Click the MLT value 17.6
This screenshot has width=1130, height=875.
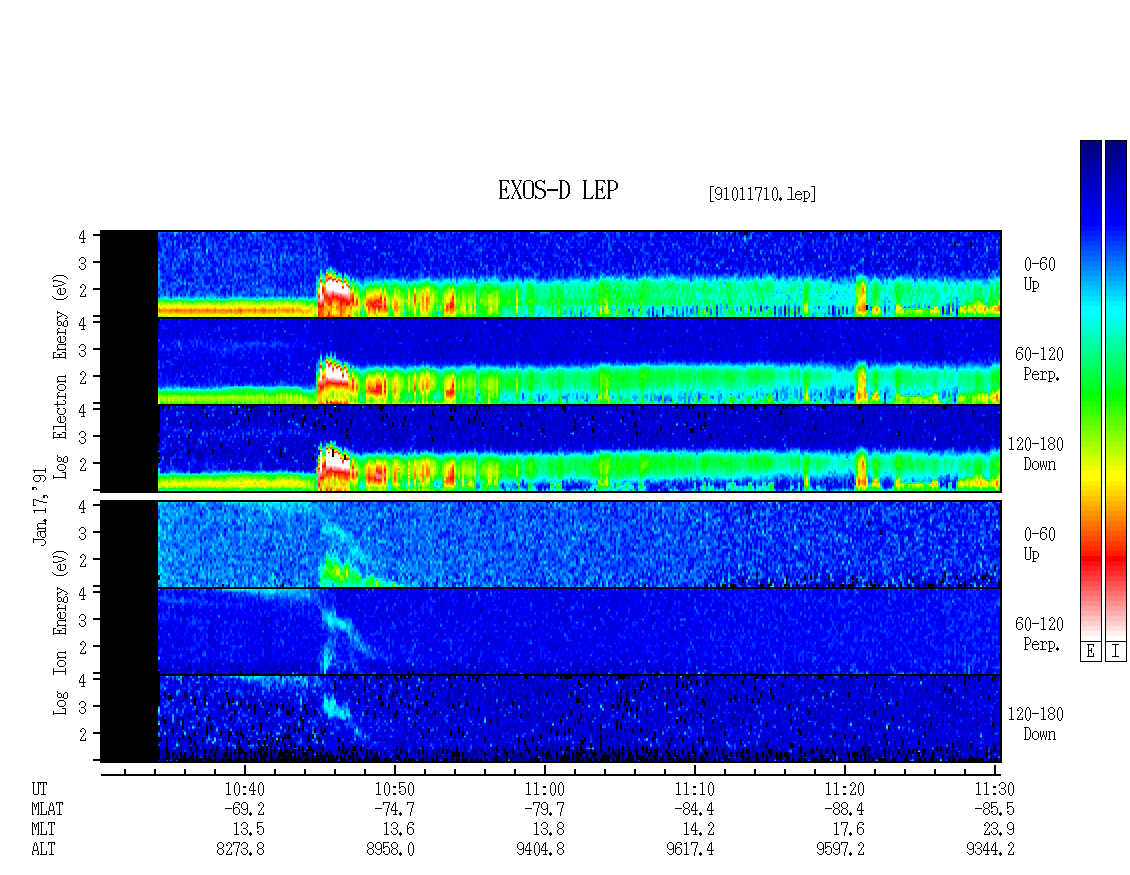pos(848,830)
